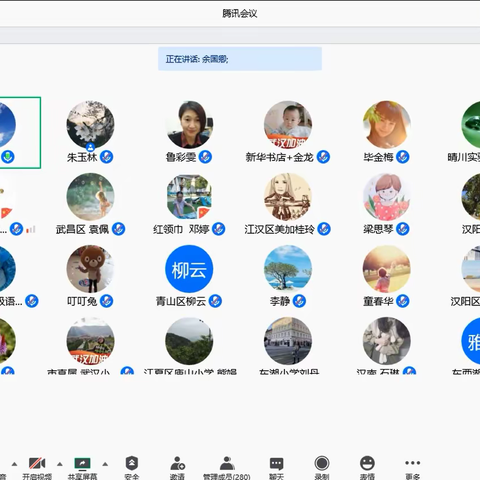Viewport: 480px width, 480px height.
Task: Click mic icon beside 江汉区美加桂玲
Action: (x=324, y=229)
